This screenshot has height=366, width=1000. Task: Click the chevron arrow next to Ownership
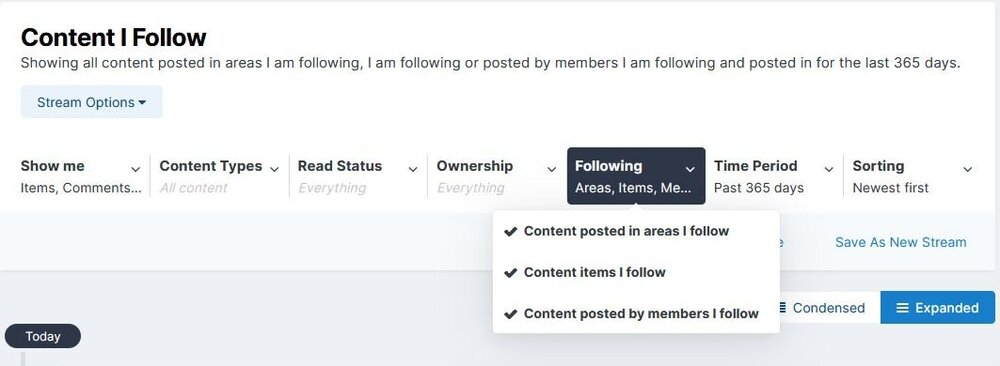pyautogui.click(x=552, y=170)
